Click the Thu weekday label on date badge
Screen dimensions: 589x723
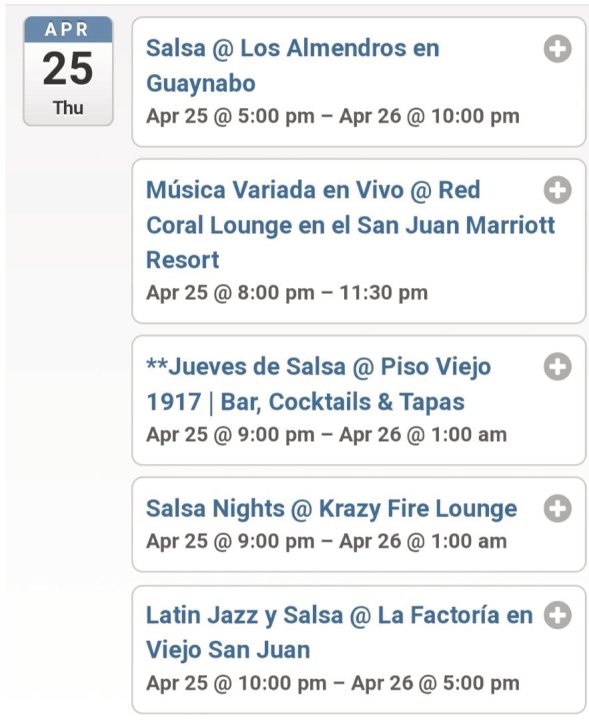click(68, 108)
